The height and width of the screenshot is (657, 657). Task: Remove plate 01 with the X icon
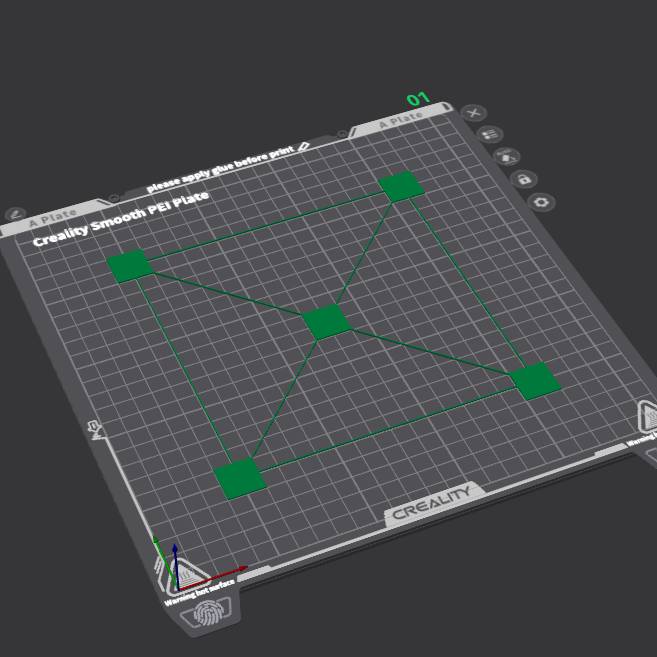coord(474,113)
